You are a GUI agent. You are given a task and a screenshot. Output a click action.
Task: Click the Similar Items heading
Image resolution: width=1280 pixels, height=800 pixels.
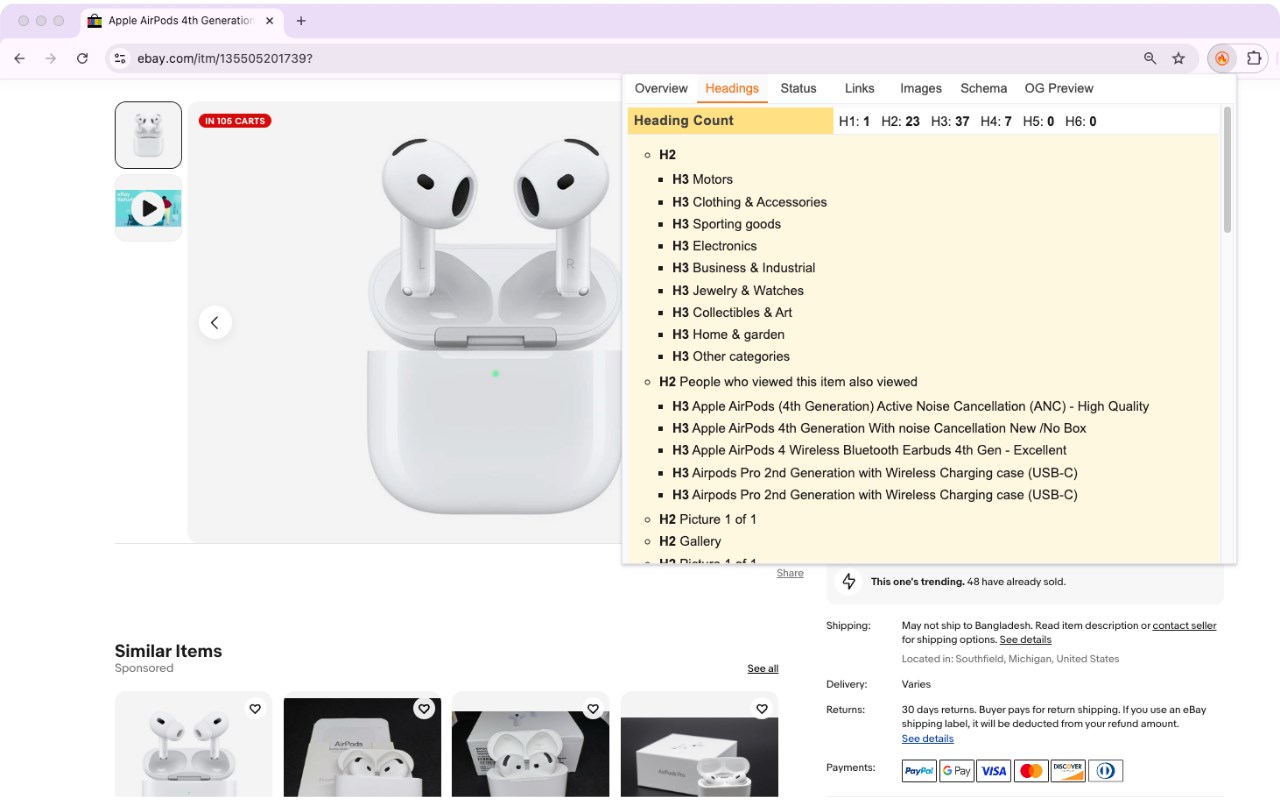coord(168,651)
